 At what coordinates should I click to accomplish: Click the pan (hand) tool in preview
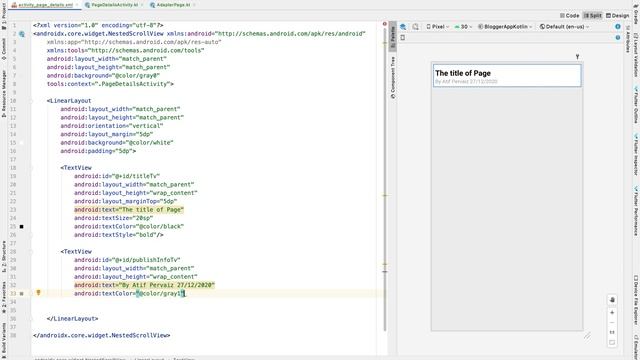[612, 300]
